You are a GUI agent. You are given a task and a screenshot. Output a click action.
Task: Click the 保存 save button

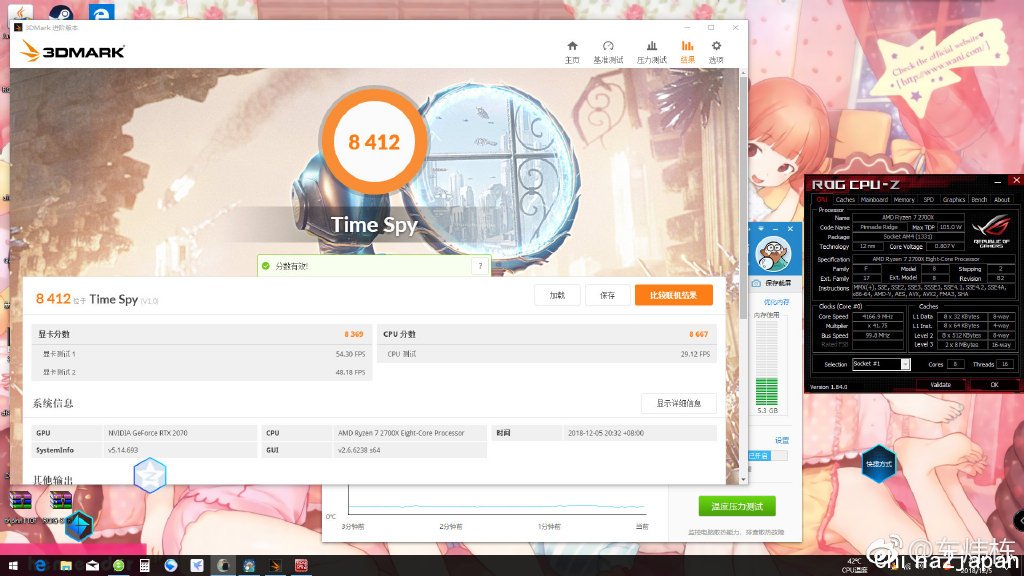[607, 295]
